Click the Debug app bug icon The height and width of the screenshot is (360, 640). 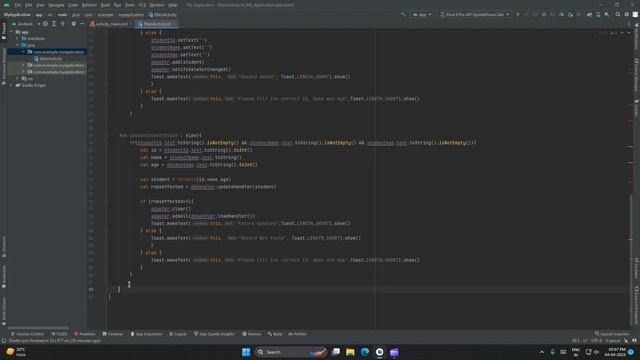pyautogui.click(x=544, y=14)
